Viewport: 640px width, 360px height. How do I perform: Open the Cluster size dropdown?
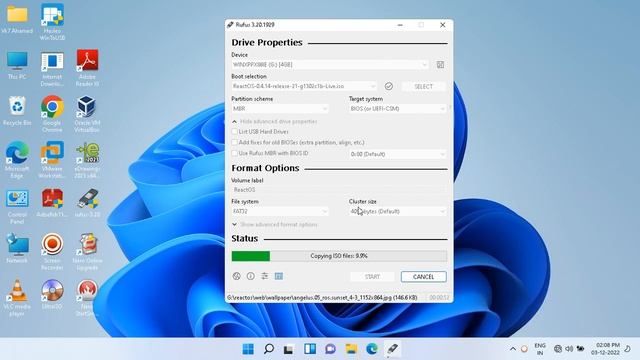click(397, 211)
